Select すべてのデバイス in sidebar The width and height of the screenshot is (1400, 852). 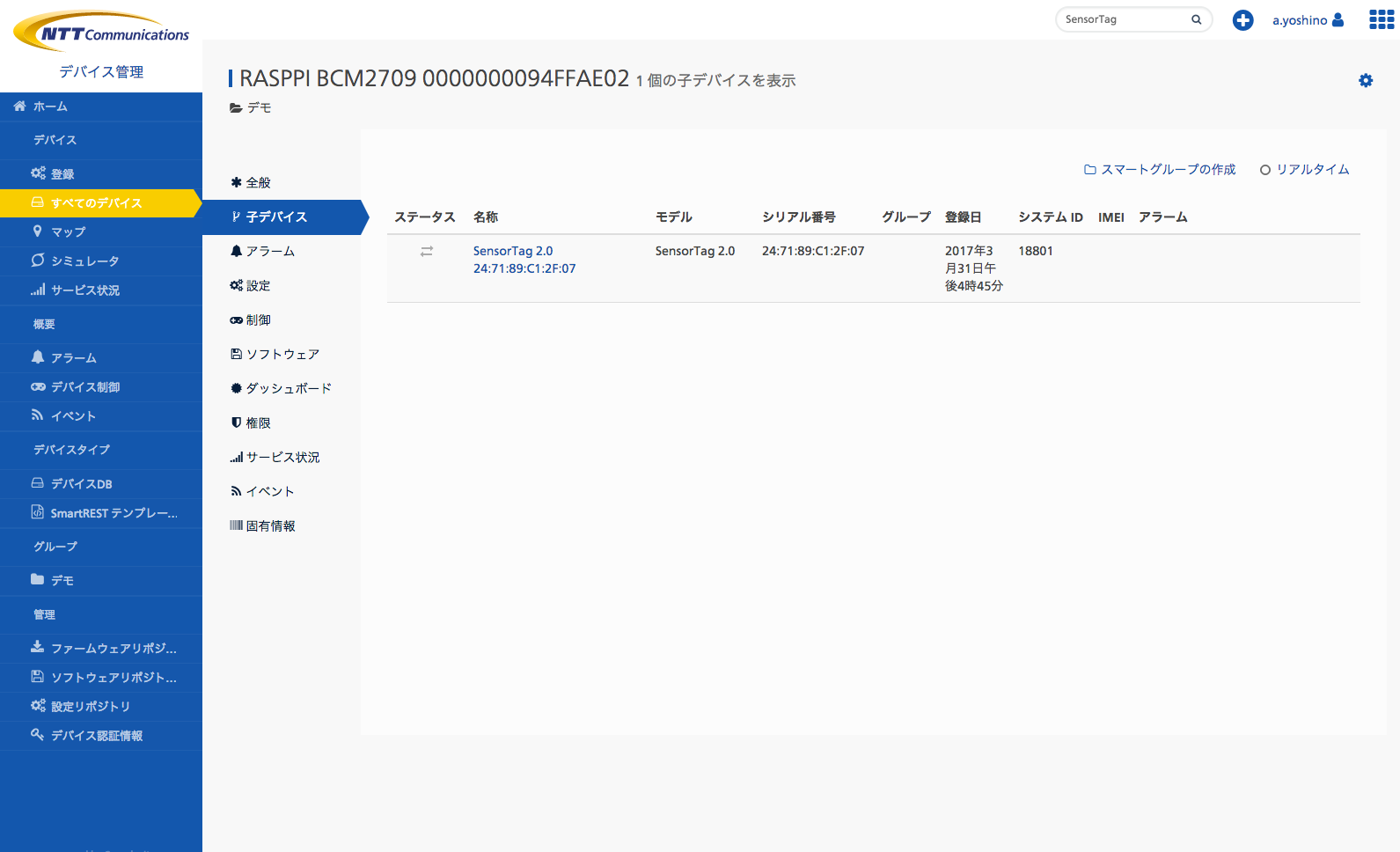[x=101, y=203]
